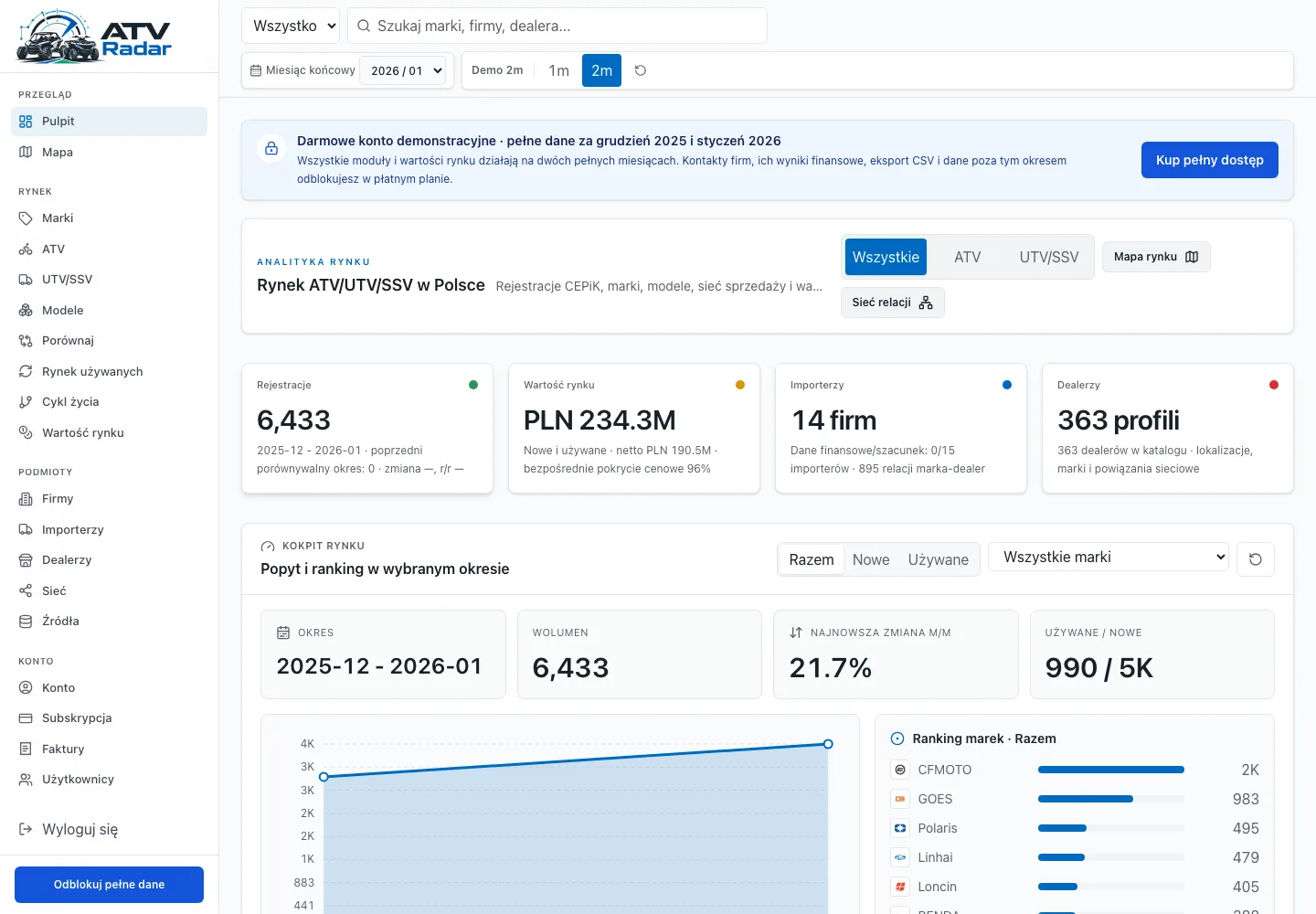The height and width of the screenshot is (914, 1316).
Task: Click the Konto user-circle icon
Action: [26, 688]
